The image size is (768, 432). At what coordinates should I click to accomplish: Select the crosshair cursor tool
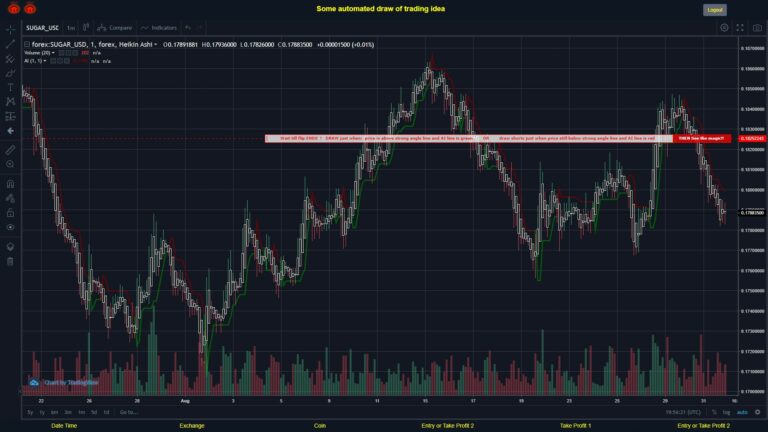click(10, 30)
